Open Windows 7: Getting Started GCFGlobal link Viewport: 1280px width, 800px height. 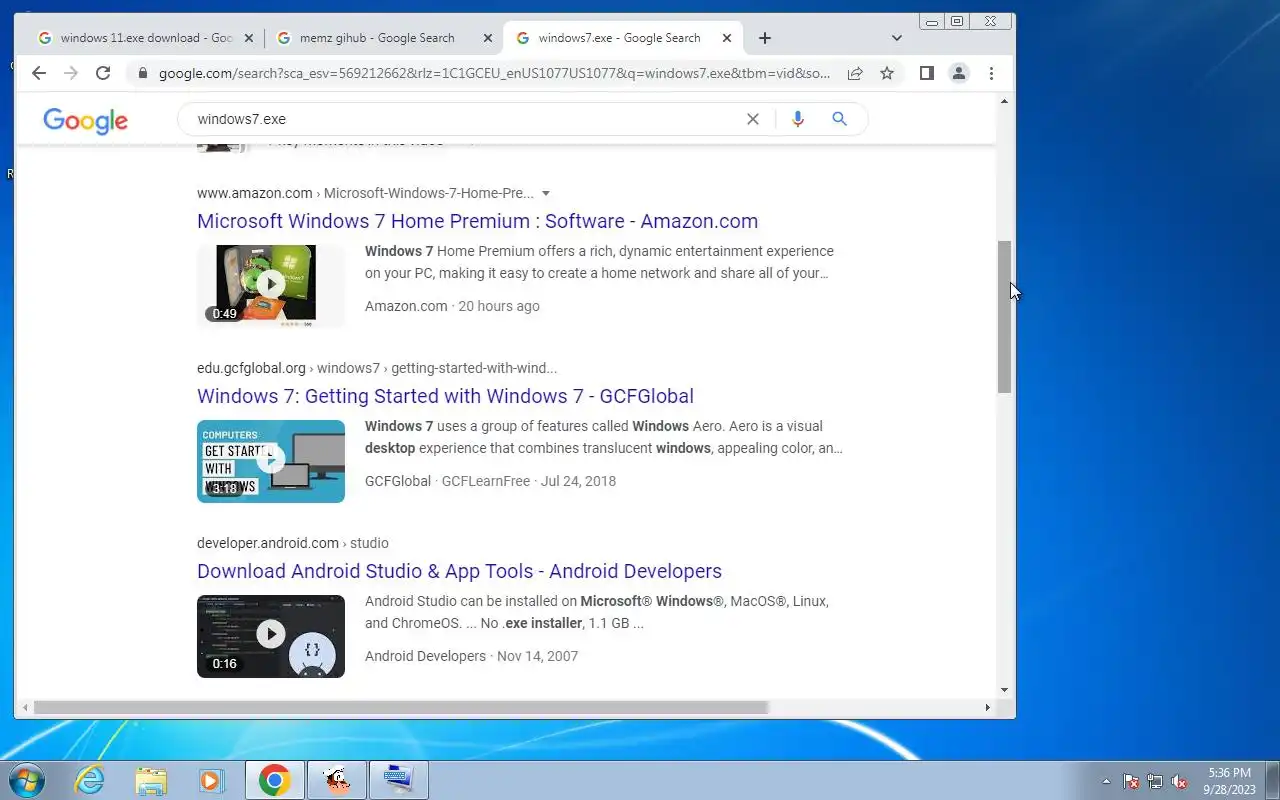(445, 396)
